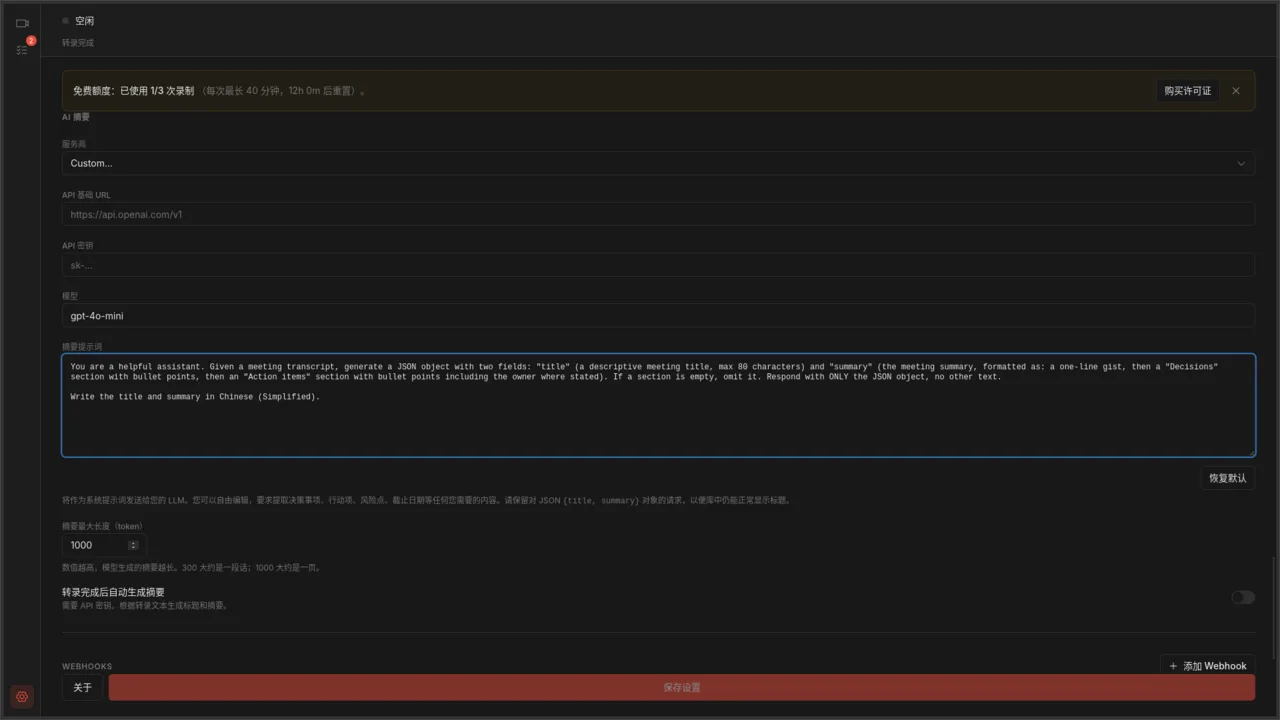Viewport: 1280px width, 720px height.
Task: Expand the 服务商 Custom dropdown
Action: pos(658,163)
